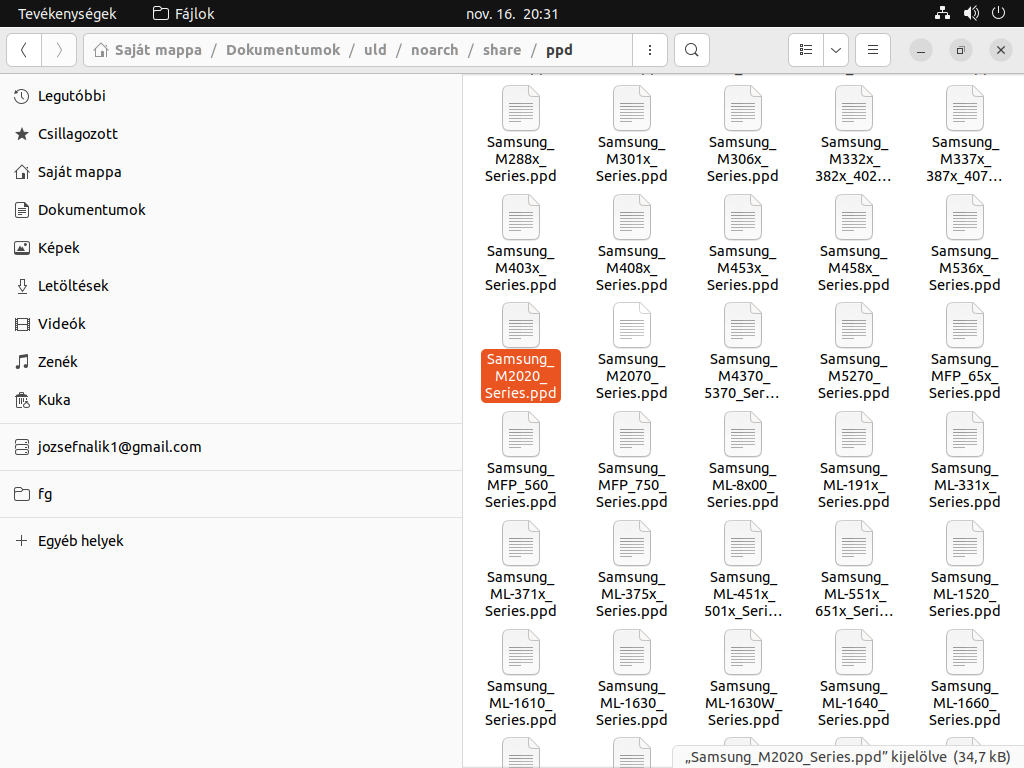
Task: Click the Samsung_ML-375x_Series.ppd file name
Action: click(x=632, y=594)
